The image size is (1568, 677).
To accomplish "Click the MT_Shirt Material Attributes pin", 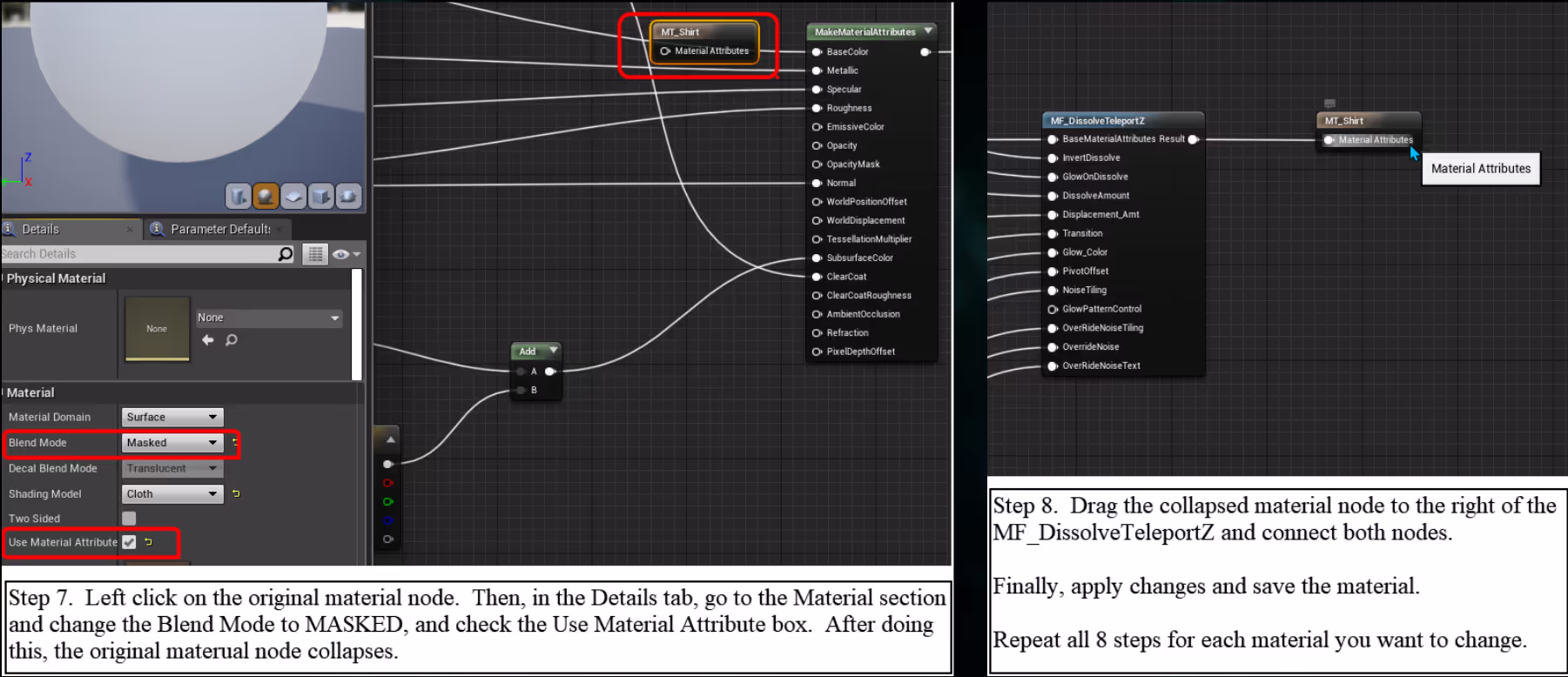I will coord(665,50).
